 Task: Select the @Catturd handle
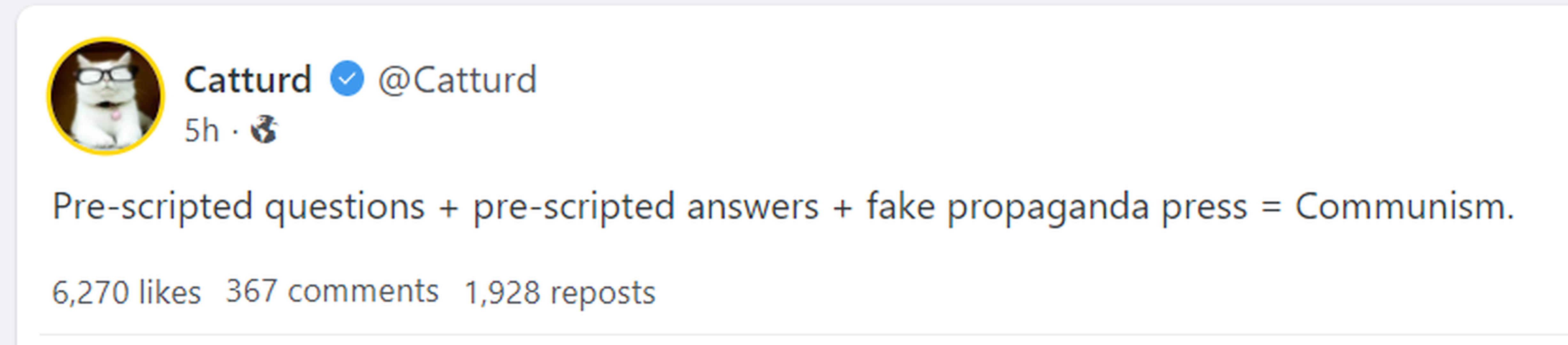[457, 80]
